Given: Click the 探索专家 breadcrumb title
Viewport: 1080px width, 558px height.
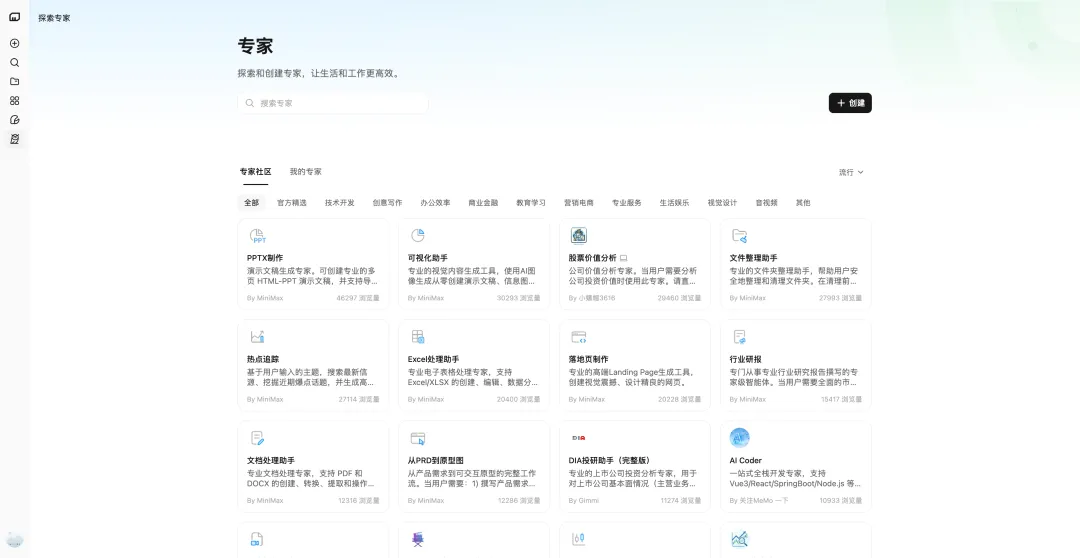Looking at the screenshot, I should click(x=54, y=18).
